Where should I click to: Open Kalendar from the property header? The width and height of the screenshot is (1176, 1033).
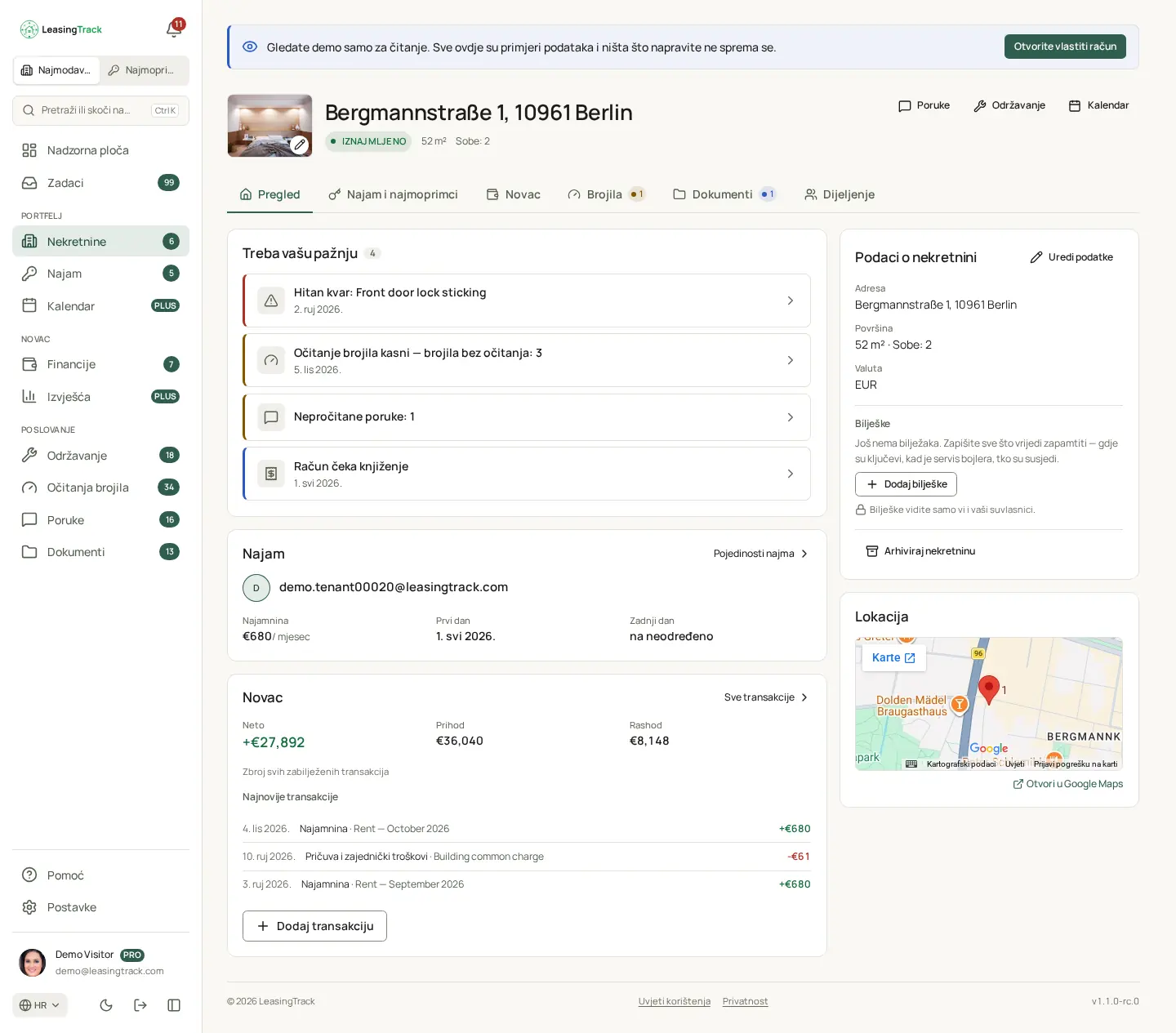click(1098, 105)
